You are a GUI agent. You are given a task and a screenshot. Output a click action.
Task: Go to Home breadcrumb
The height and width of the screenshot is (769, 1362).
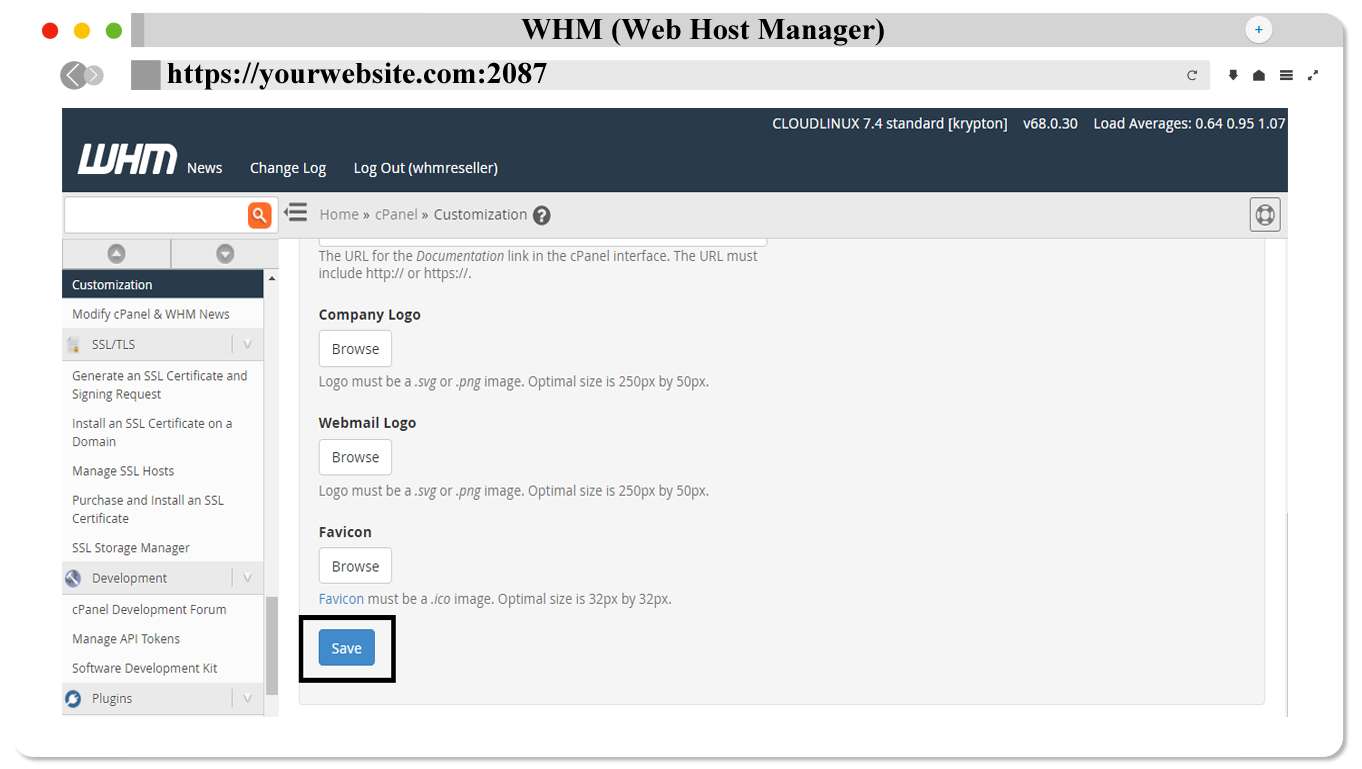pyautogui.click(x=339, y=214)
